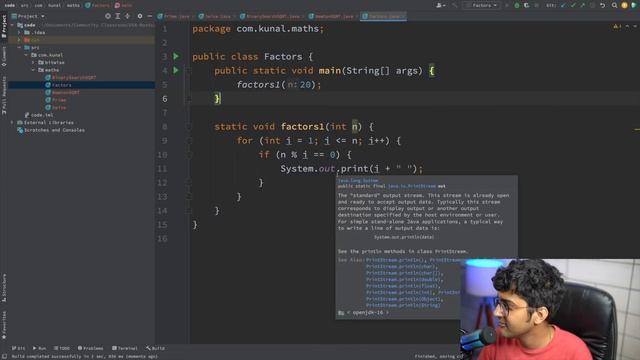Expand External Libraries in project tree

point(12,122)
